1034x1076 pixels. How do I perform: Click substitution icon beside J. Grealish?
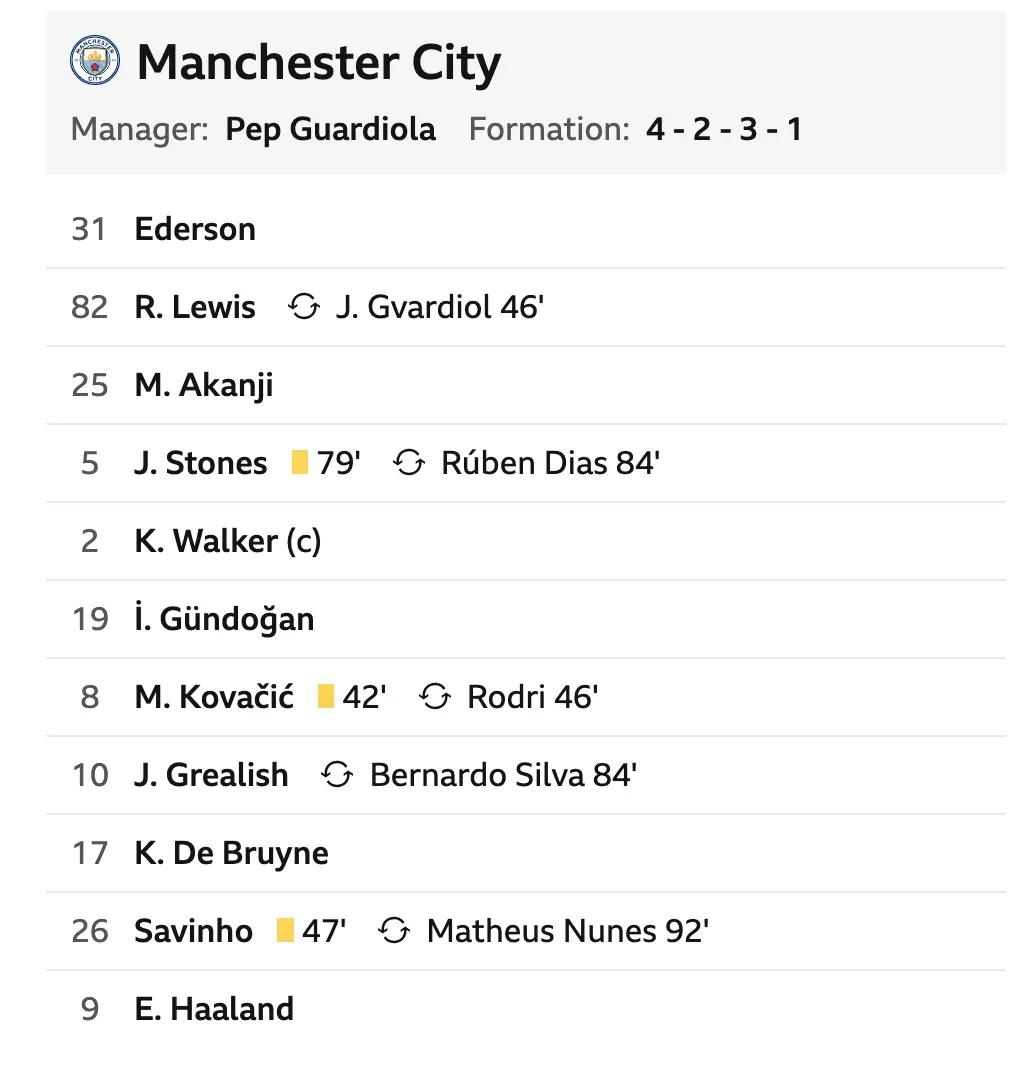click(337, 775)
